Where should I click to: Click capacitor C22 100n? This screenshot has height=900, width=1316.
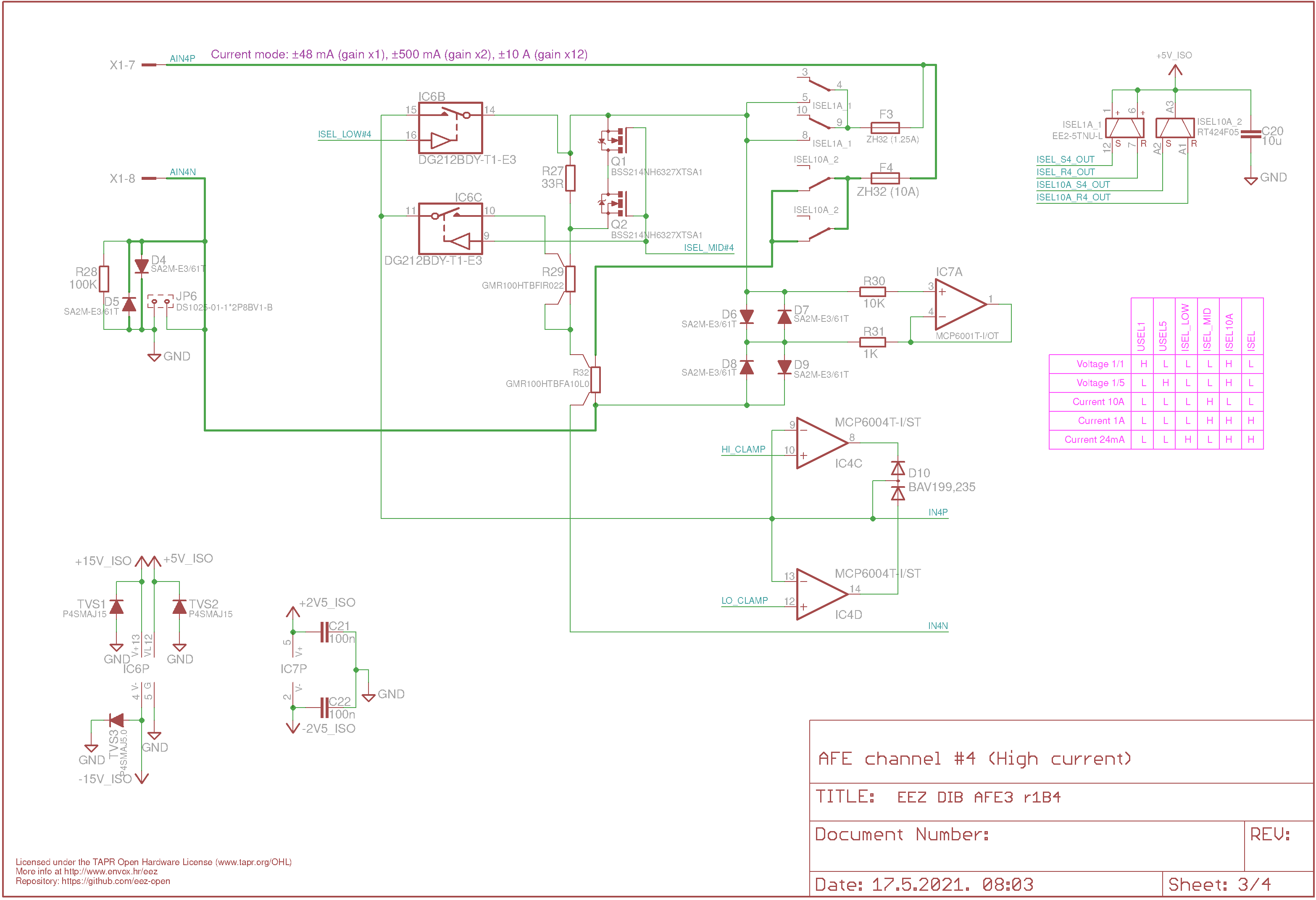(x=324, y=708)
